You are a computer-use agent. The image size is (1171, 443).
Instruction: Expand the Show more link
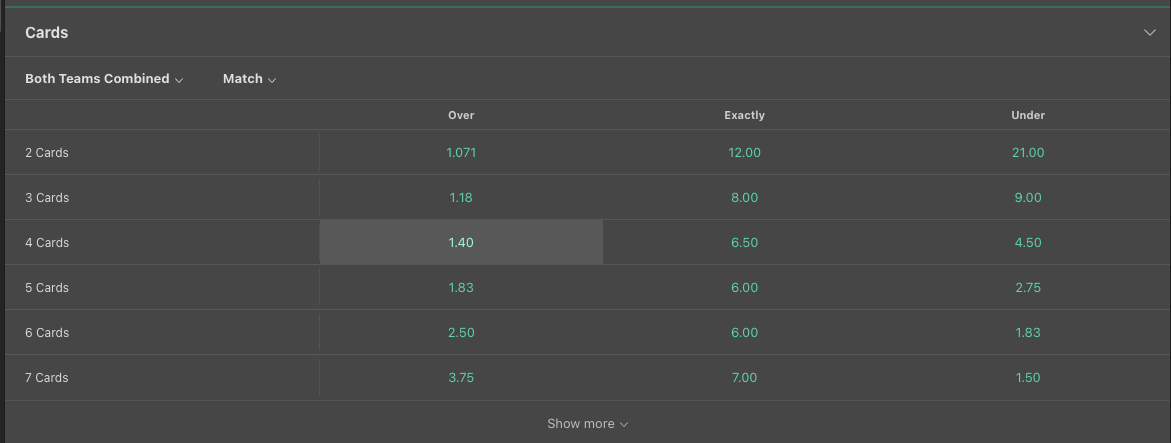588,424
